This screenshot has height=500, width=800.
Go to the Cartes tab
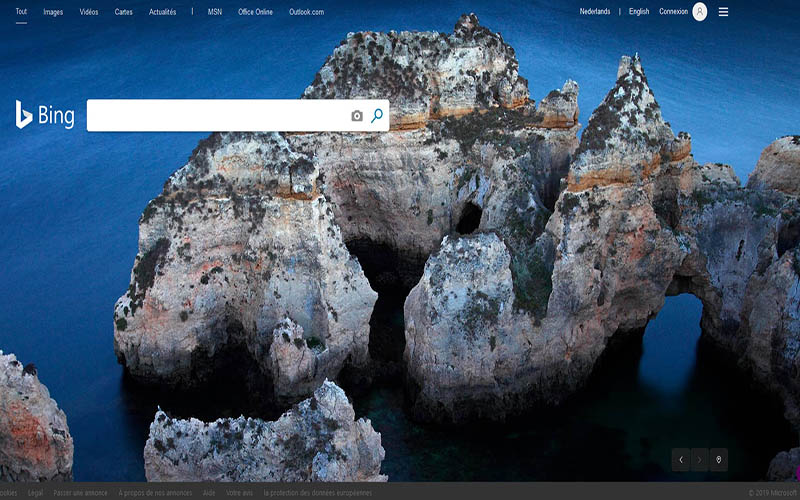123,12
